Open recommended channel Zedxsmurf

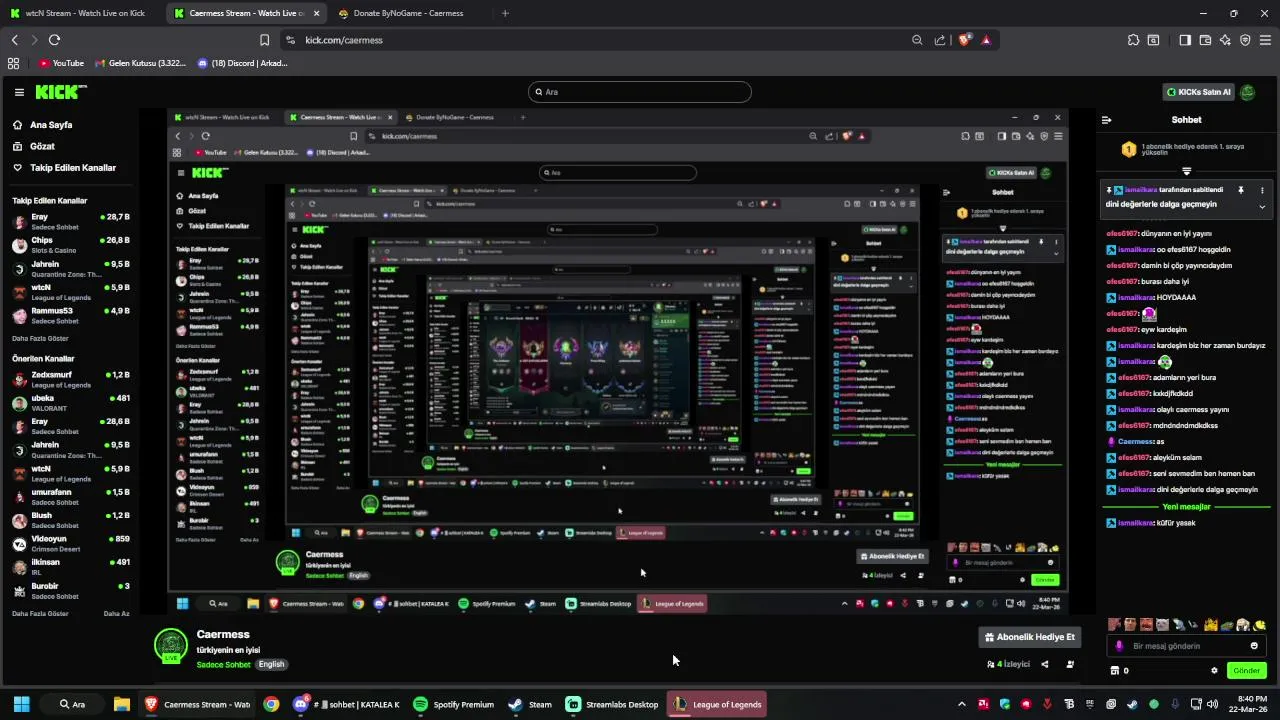(70, 379)
